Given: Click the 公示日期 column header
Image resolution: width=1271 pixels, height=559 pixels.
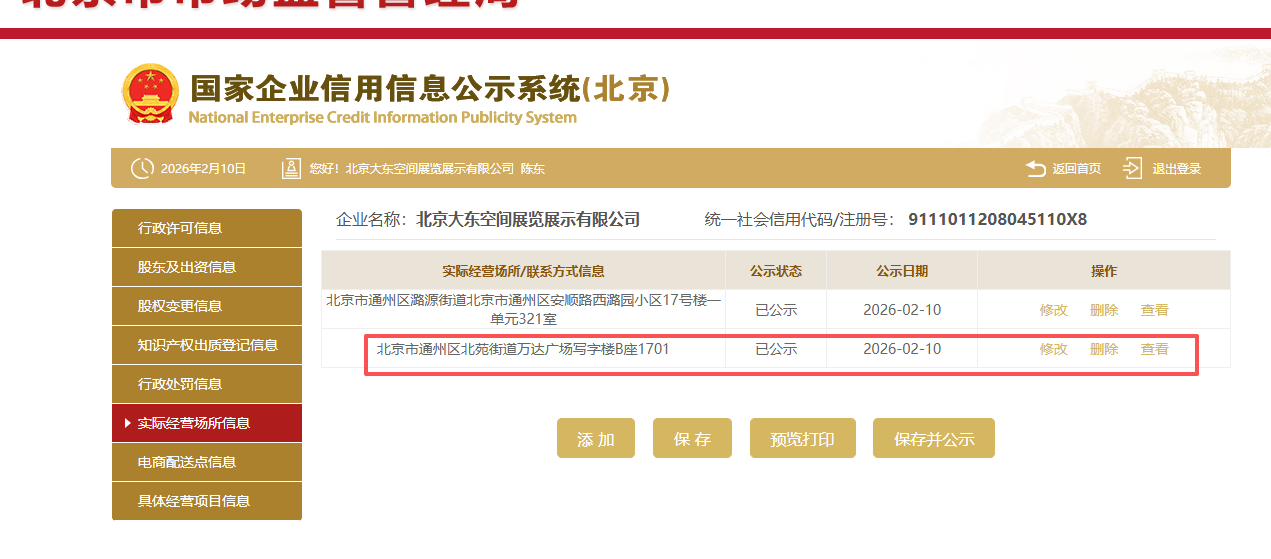Looking at the screenshot, I should tap(902, 271).
